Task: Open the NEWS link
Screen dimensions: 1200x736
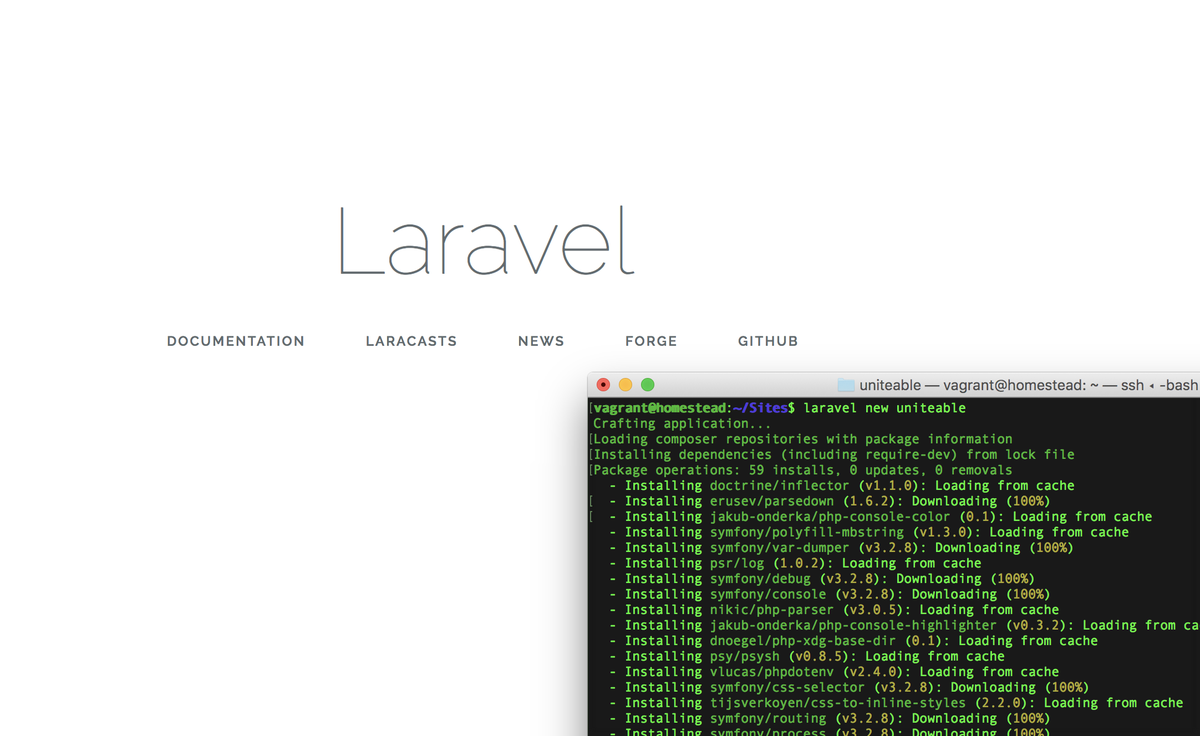Action: point(541,341)
